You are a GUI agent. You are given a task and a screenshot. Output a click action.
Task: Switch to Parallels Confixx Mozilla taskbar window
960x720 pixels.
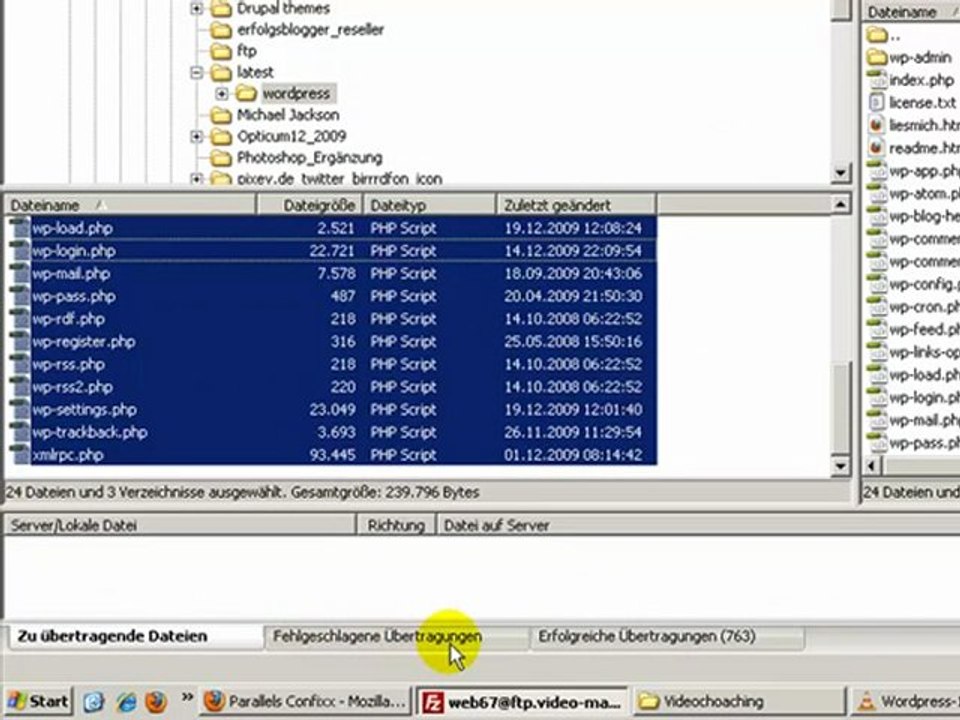point(306,702)
